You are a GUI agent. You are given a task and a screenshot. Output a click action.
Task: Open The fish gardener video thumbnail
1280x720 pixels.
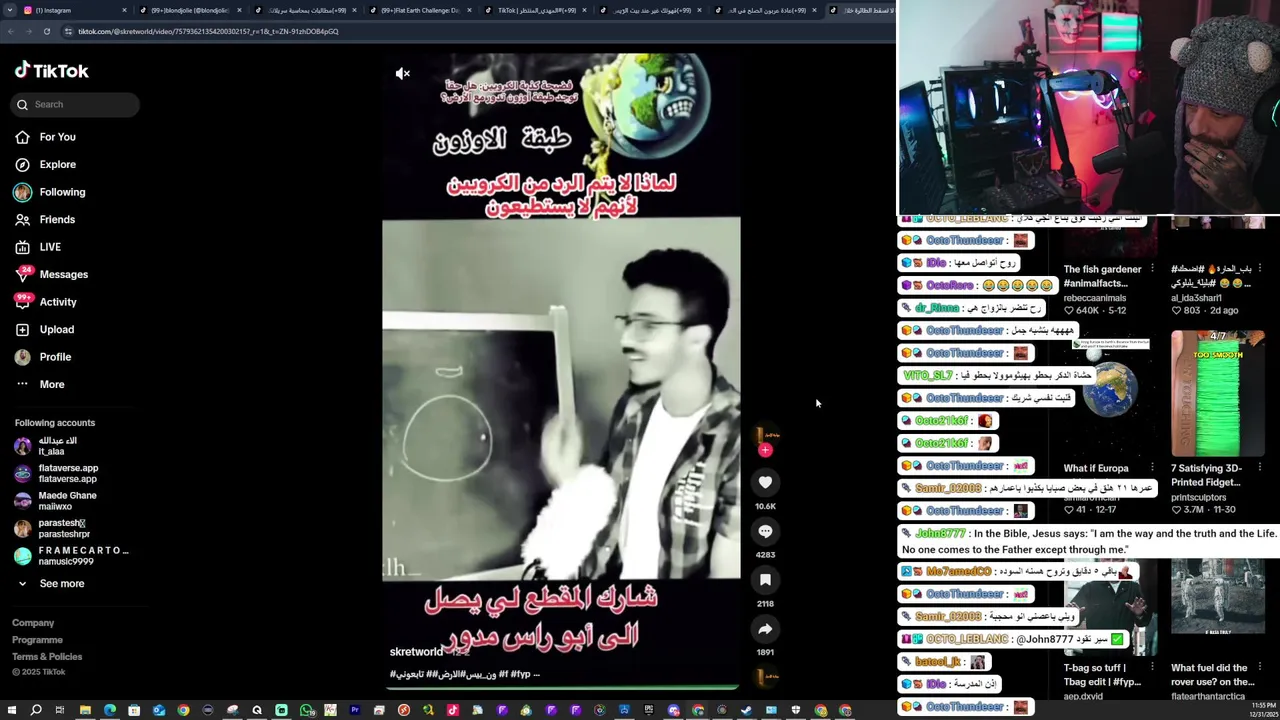click(1110, 239)
